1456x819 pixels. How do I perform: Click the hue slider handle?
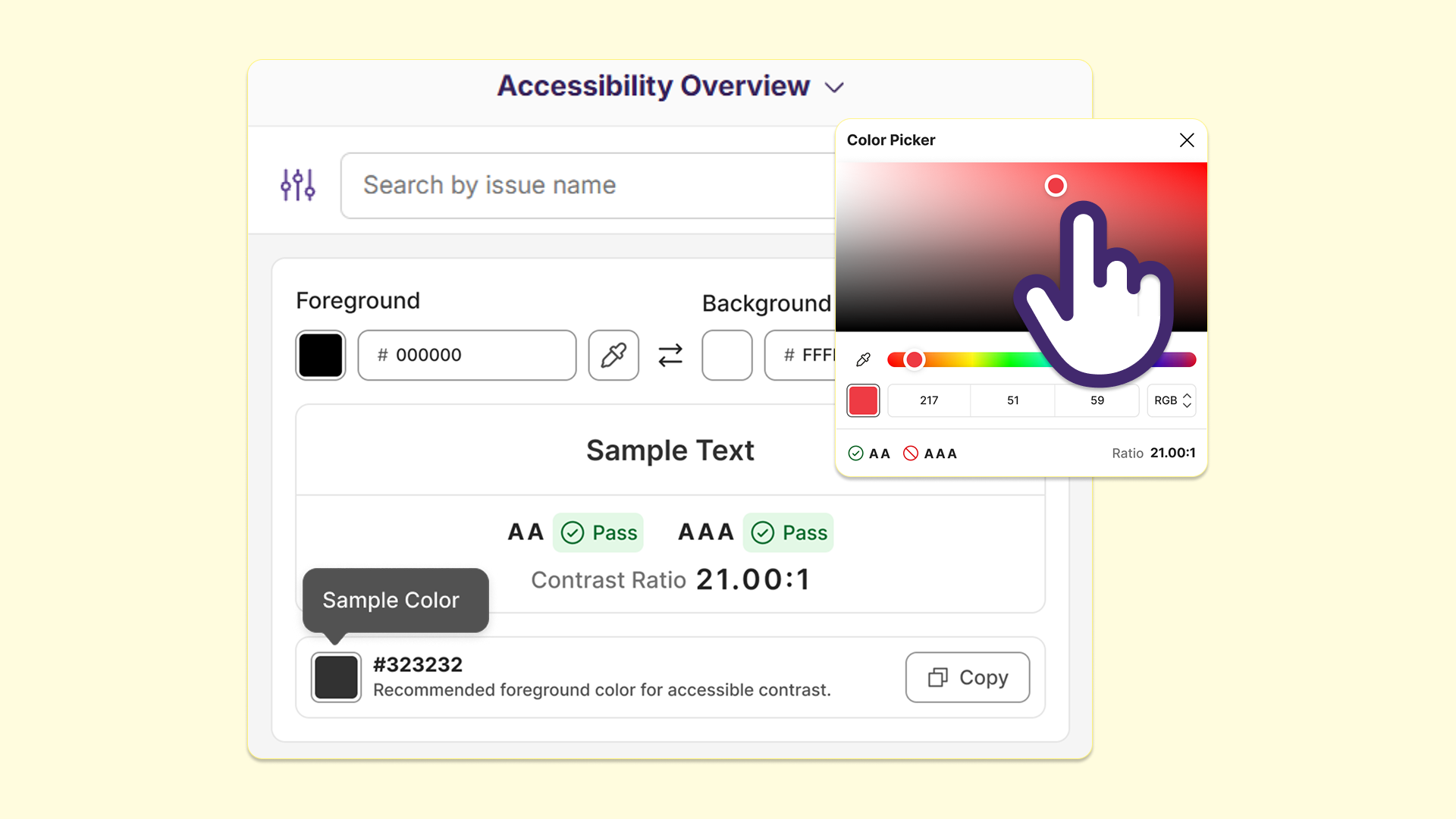point(915,359)
